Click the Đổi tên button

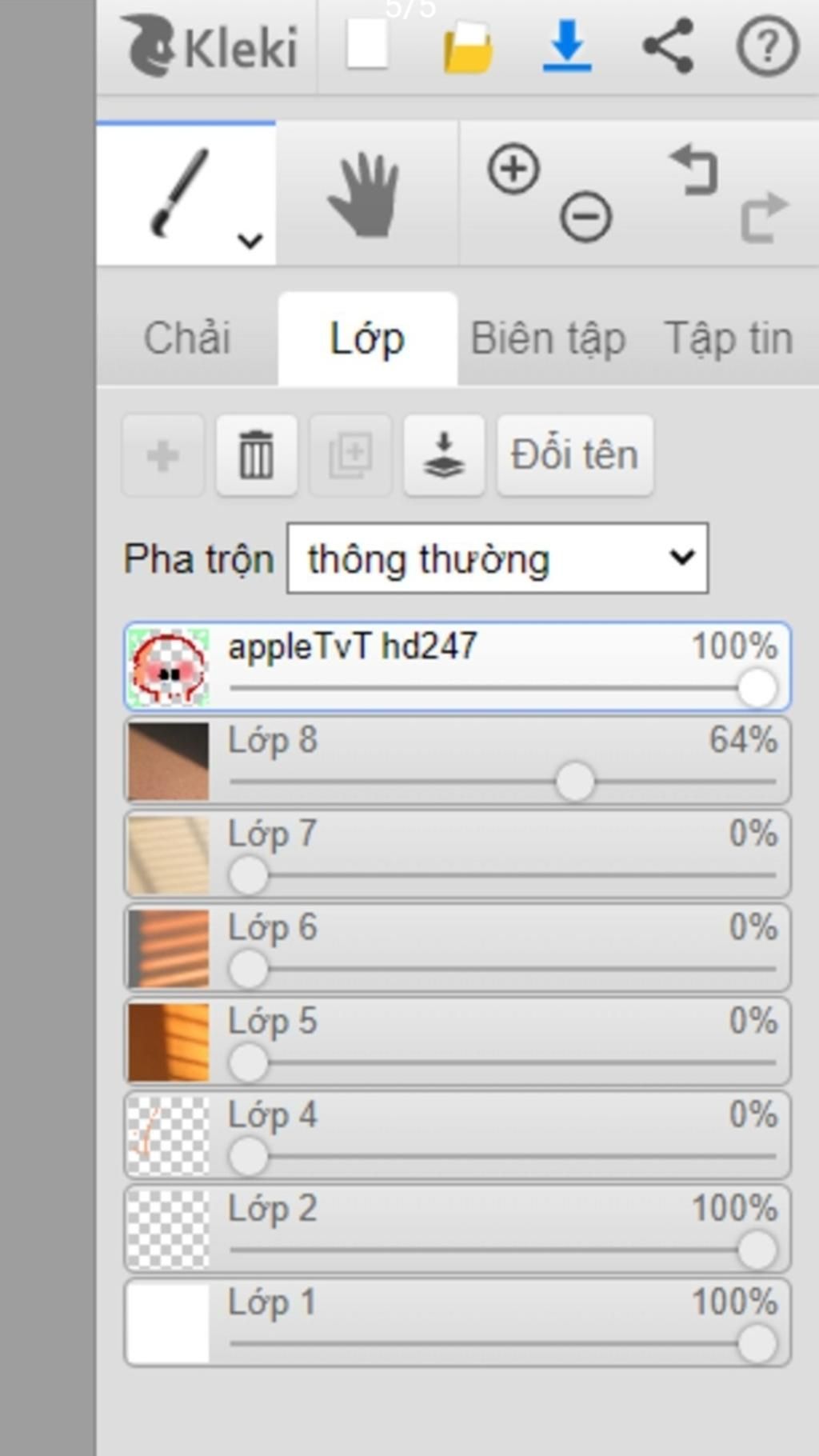pyautogui.click(x=574, y=455)
